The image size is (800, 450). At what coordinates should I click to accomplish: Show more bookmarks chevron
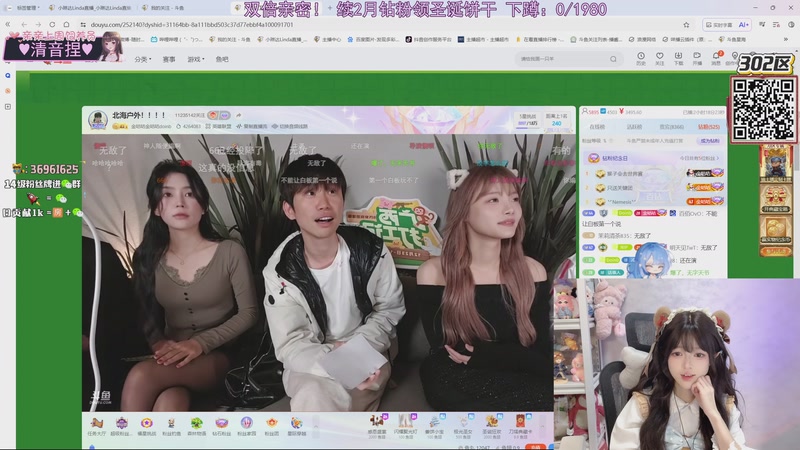coord(785,39)
